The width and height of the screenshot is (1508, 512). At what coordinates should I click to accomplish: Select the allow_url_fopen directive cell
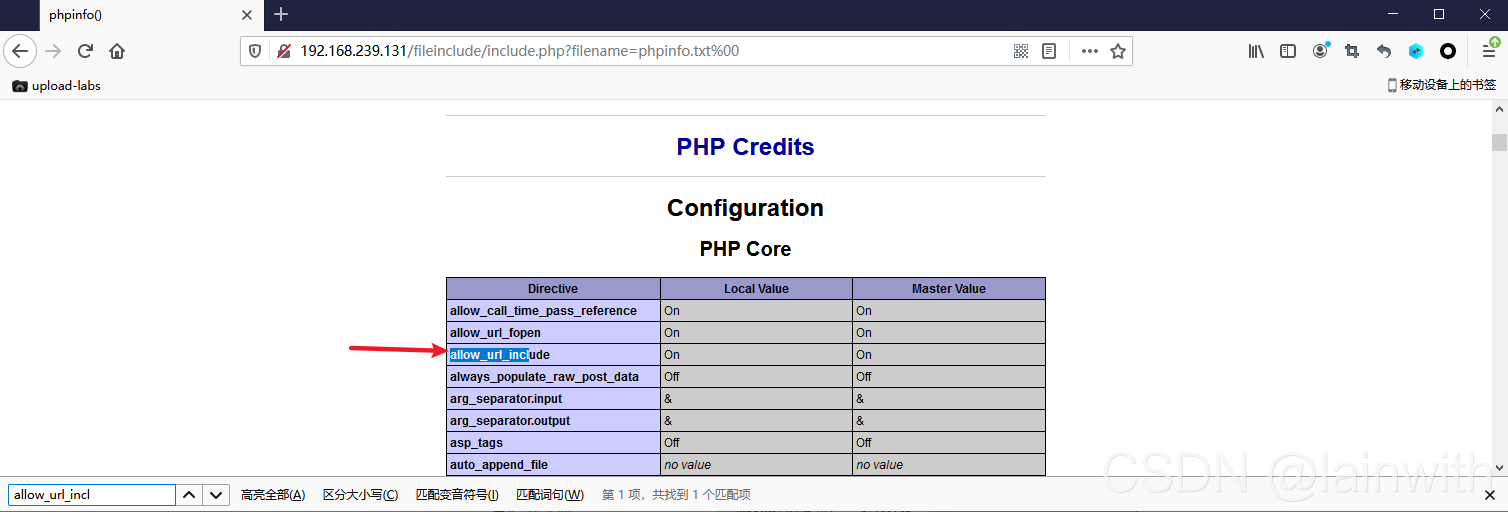click(x=553, y=333)
